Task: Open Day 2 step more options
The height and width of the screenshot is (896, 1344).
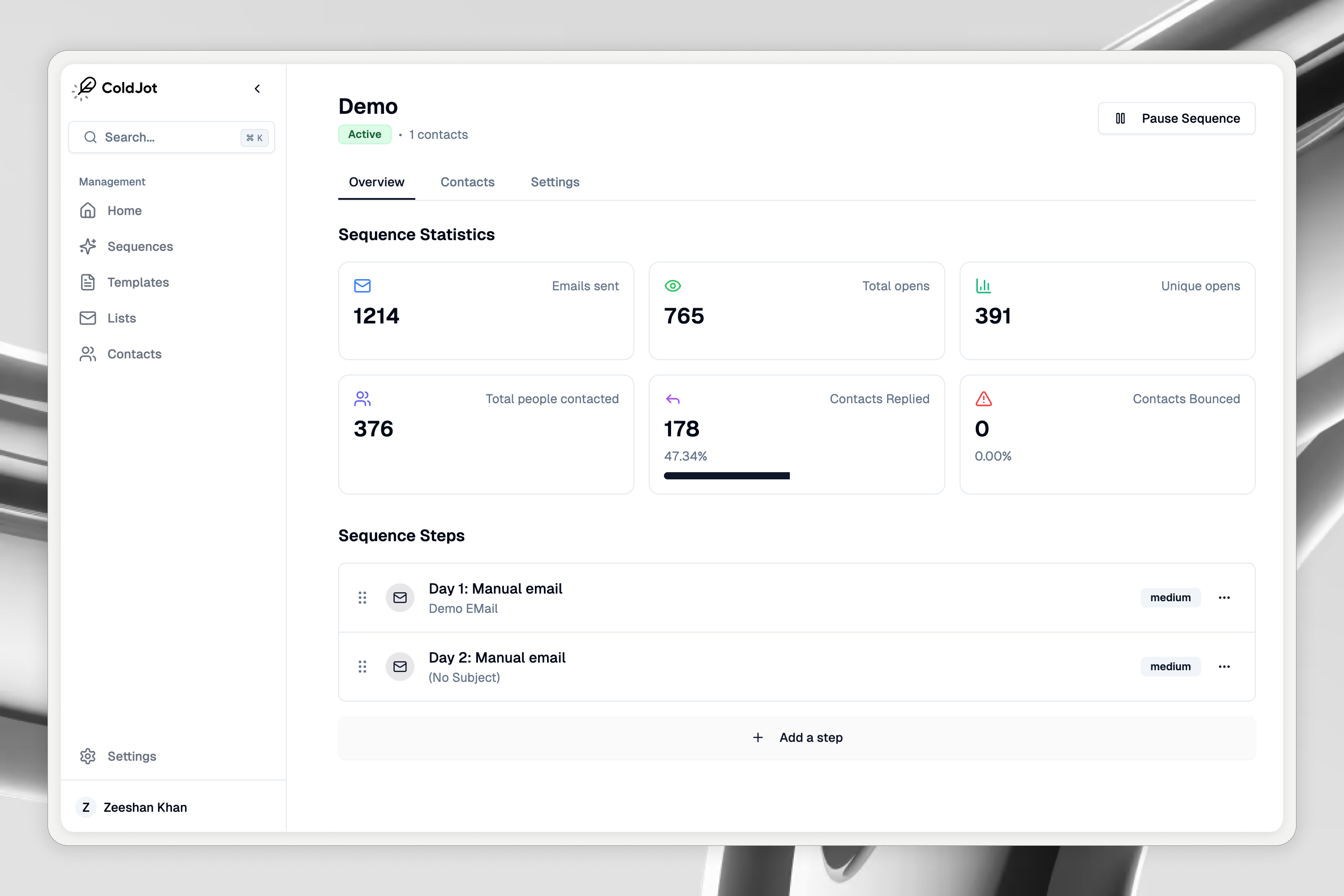Action: [1224, 667]
